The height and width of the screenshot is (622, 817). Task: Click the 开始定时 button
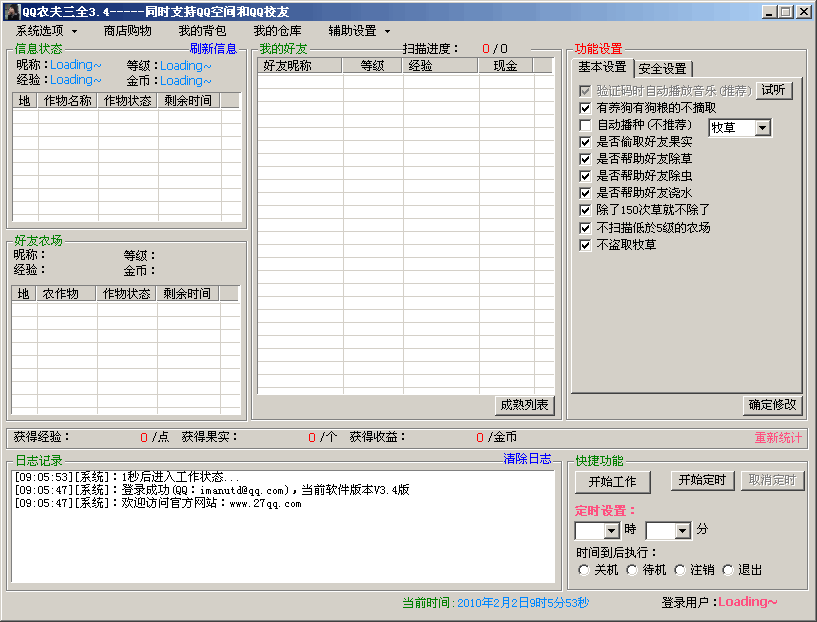[x=702, y=480]
